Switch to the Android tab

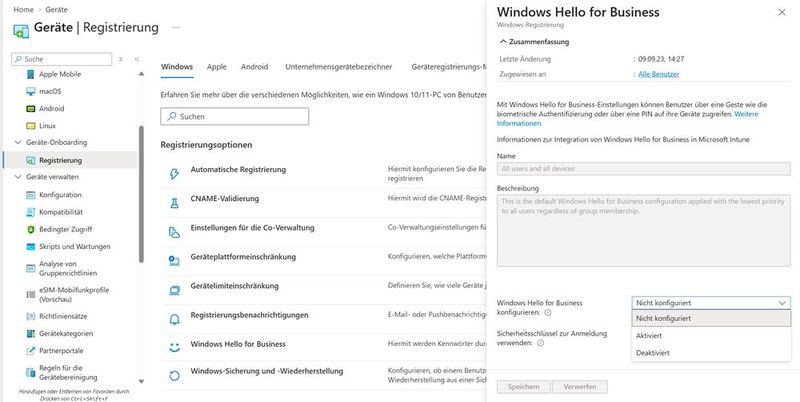(255, 67)
